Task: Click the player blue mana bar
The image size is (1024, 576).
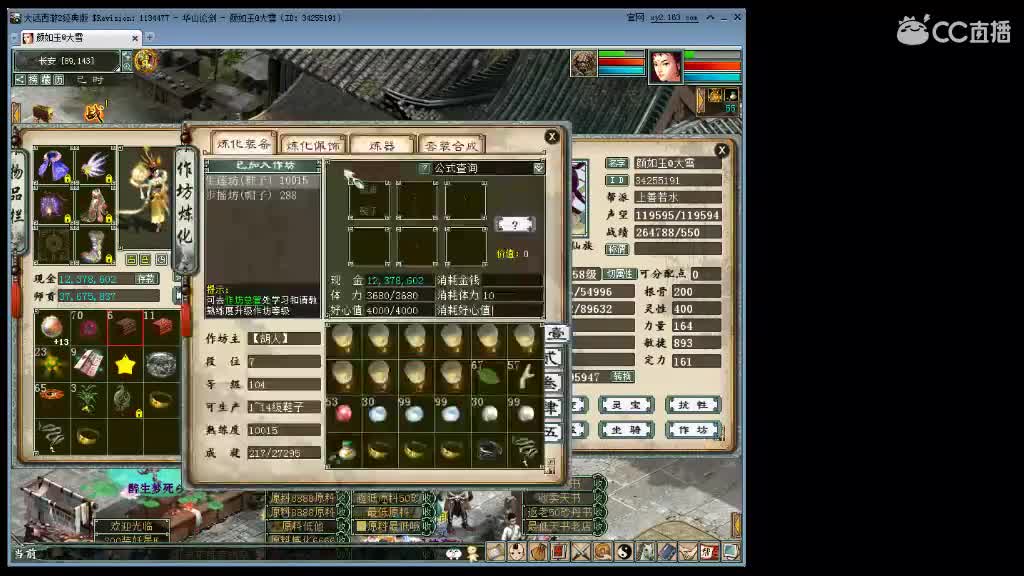Action: (x=712, y=77)
